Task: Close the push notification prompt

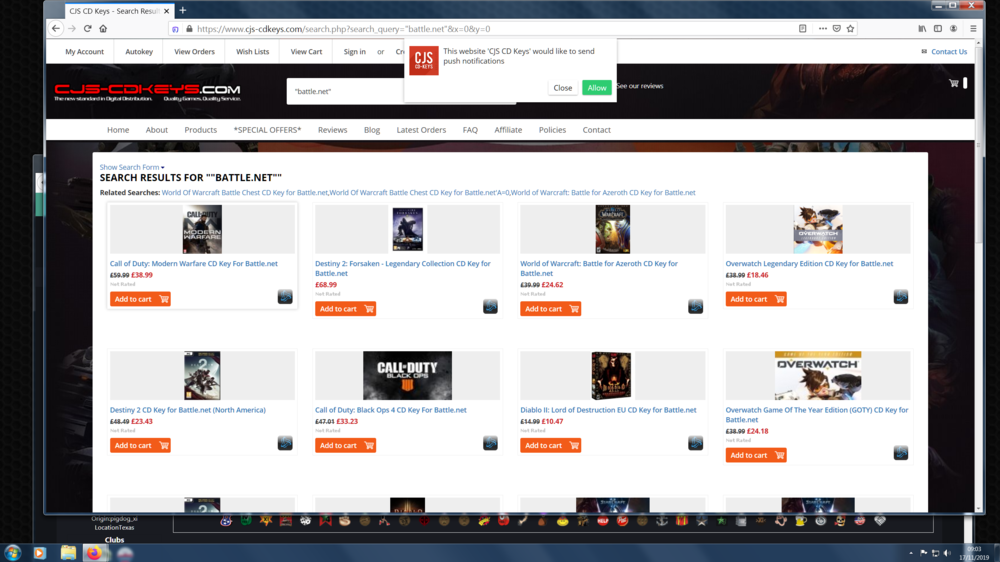Action: coord(562,88)
